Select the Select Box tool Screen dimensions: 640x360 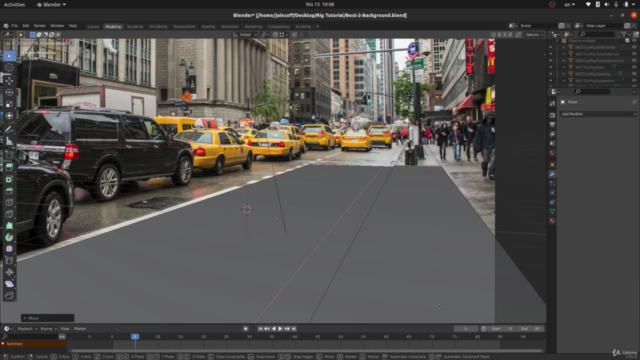(x=9, y=56)
